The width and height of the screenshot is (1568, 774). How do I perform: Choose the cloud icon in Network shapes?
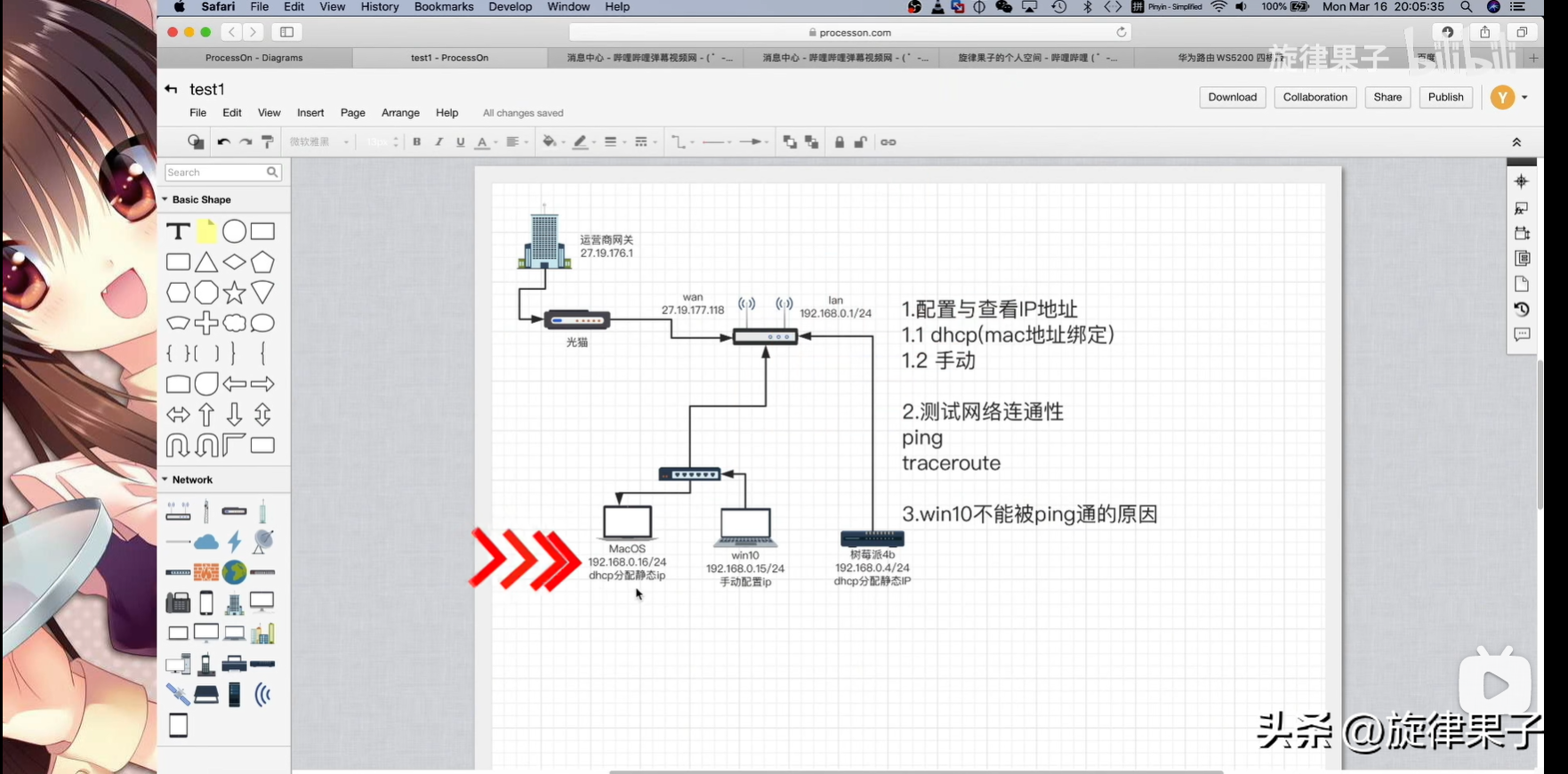click(206, 542)
